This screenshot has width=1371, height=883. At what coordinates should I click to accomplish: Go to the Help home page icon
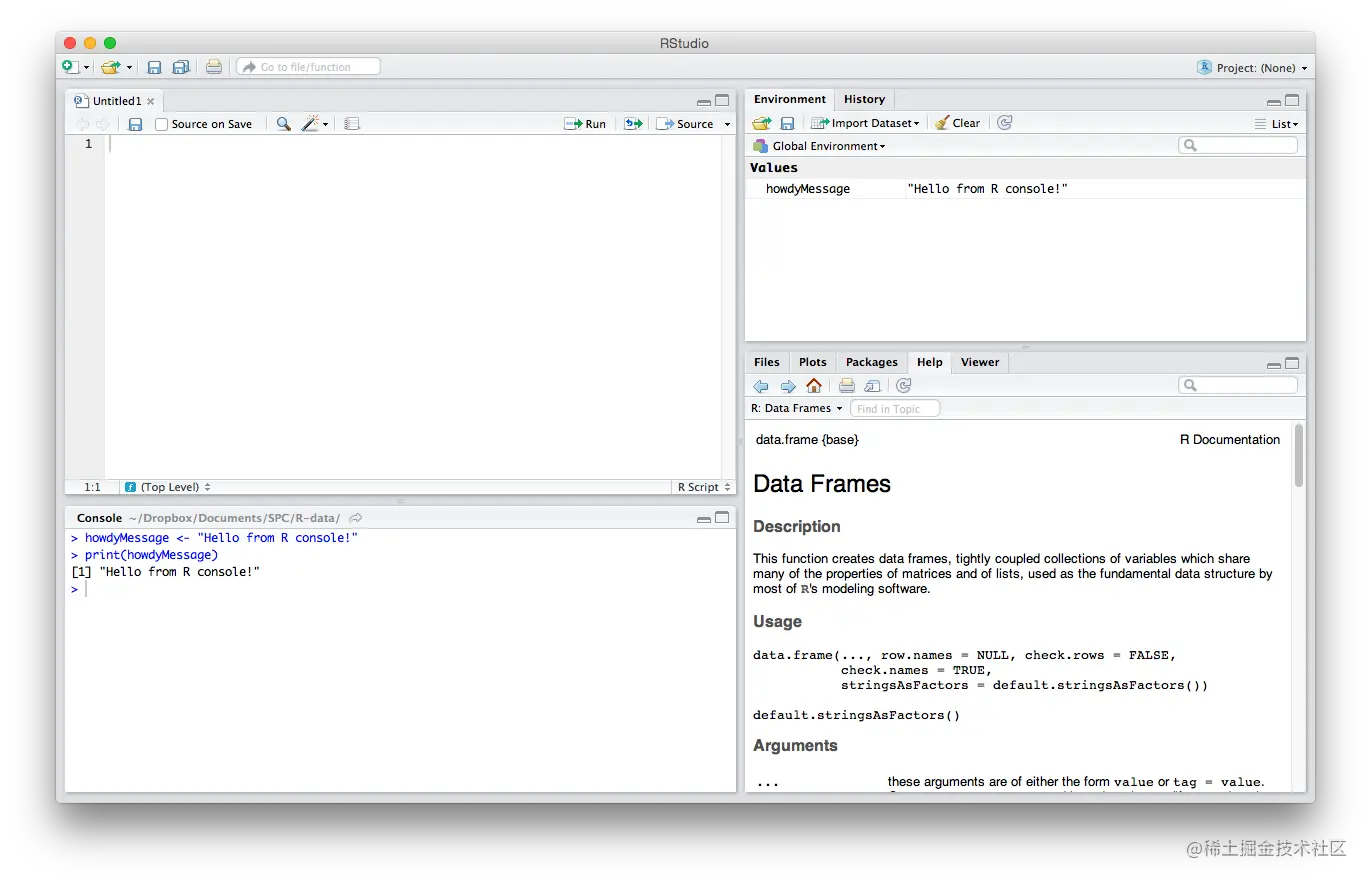click(x=814, y=385)
